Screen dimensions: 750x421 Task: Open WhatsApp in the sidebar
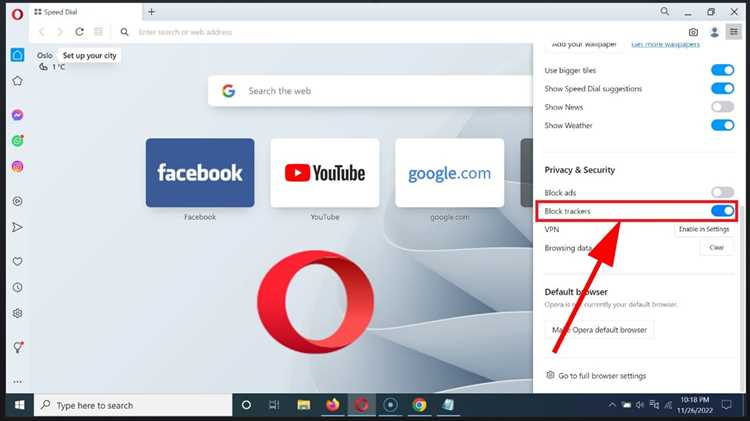tap(17, 141)
